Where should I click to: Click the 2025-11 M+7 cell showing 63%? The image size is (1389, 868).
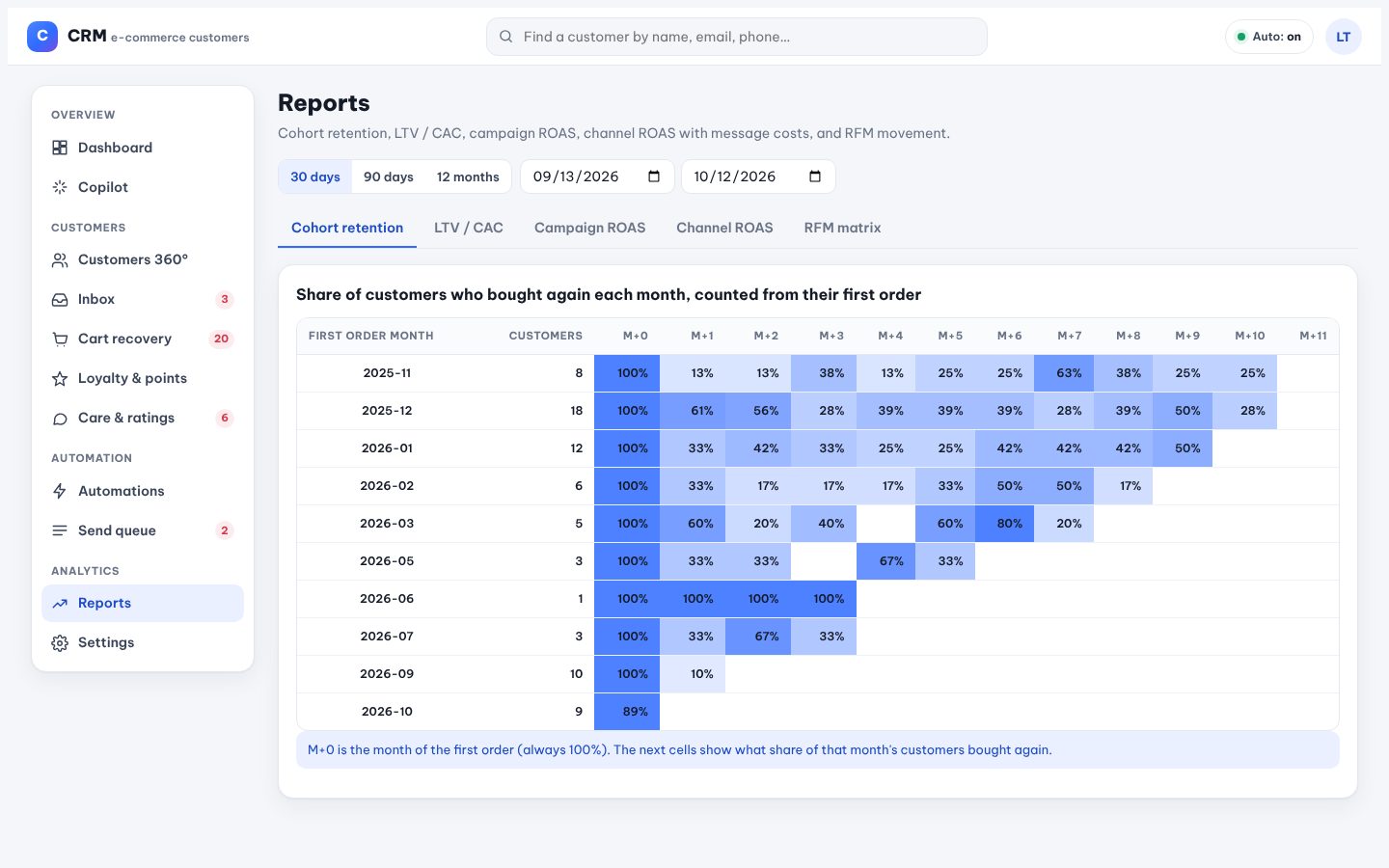[x=1064, y=373]
